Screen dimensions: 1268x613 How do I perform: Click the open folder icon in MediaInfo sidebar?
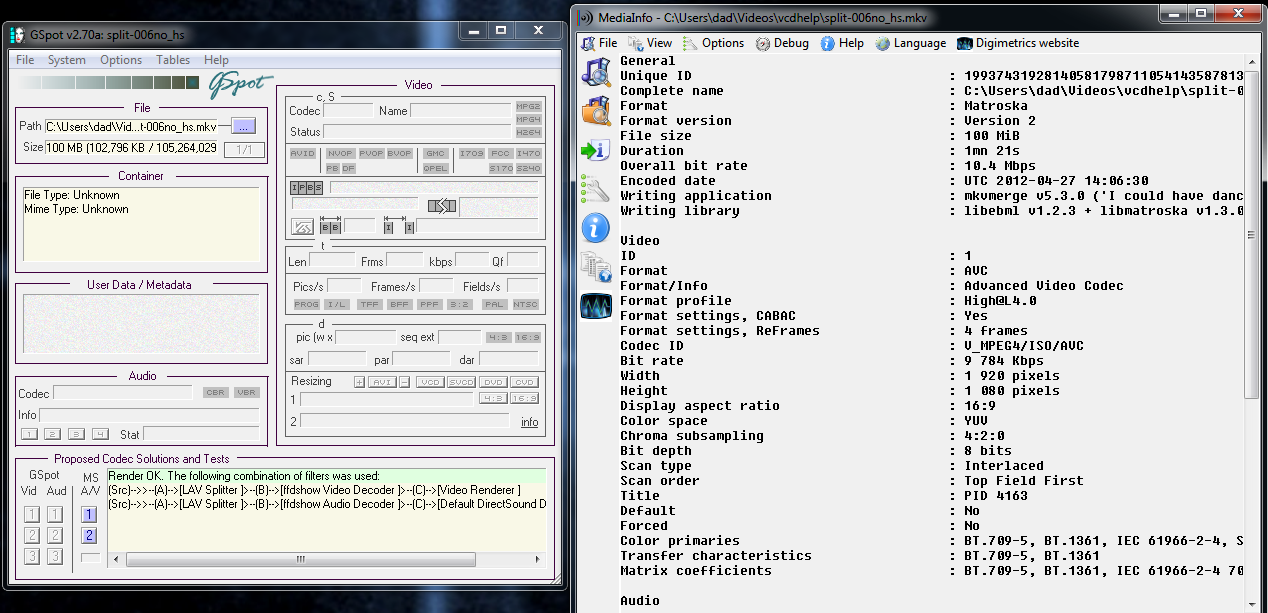(x=597, y=110)
